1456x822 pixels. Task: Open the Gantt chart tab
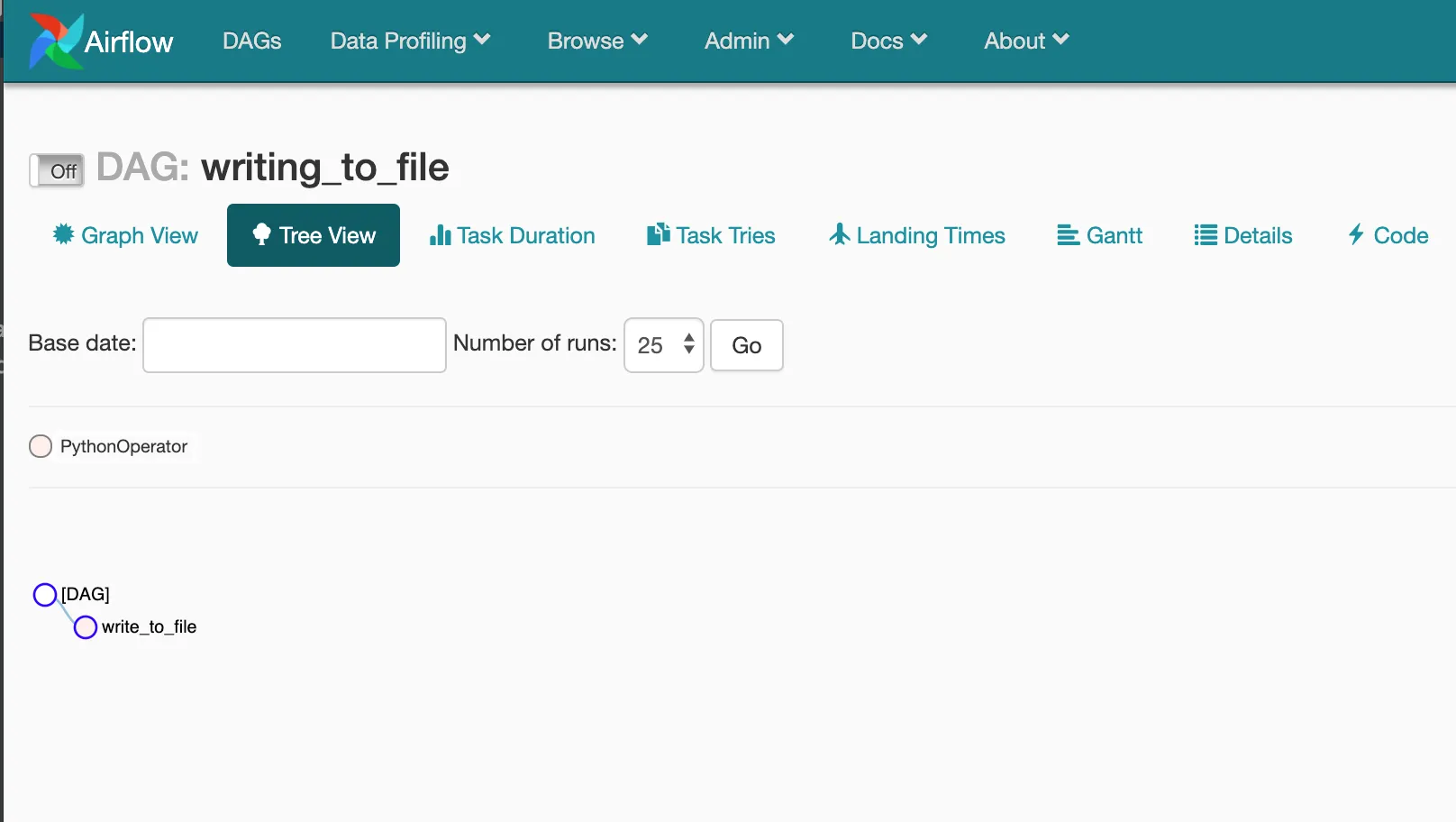1099,235
